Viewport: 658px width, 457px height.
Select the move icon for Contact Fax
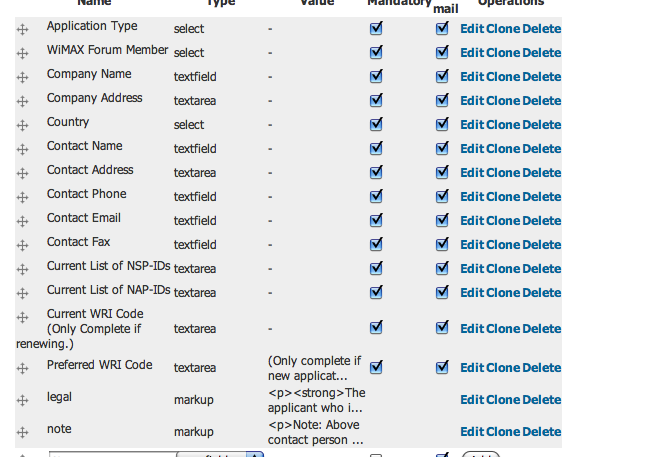click(x=23, y=245)
